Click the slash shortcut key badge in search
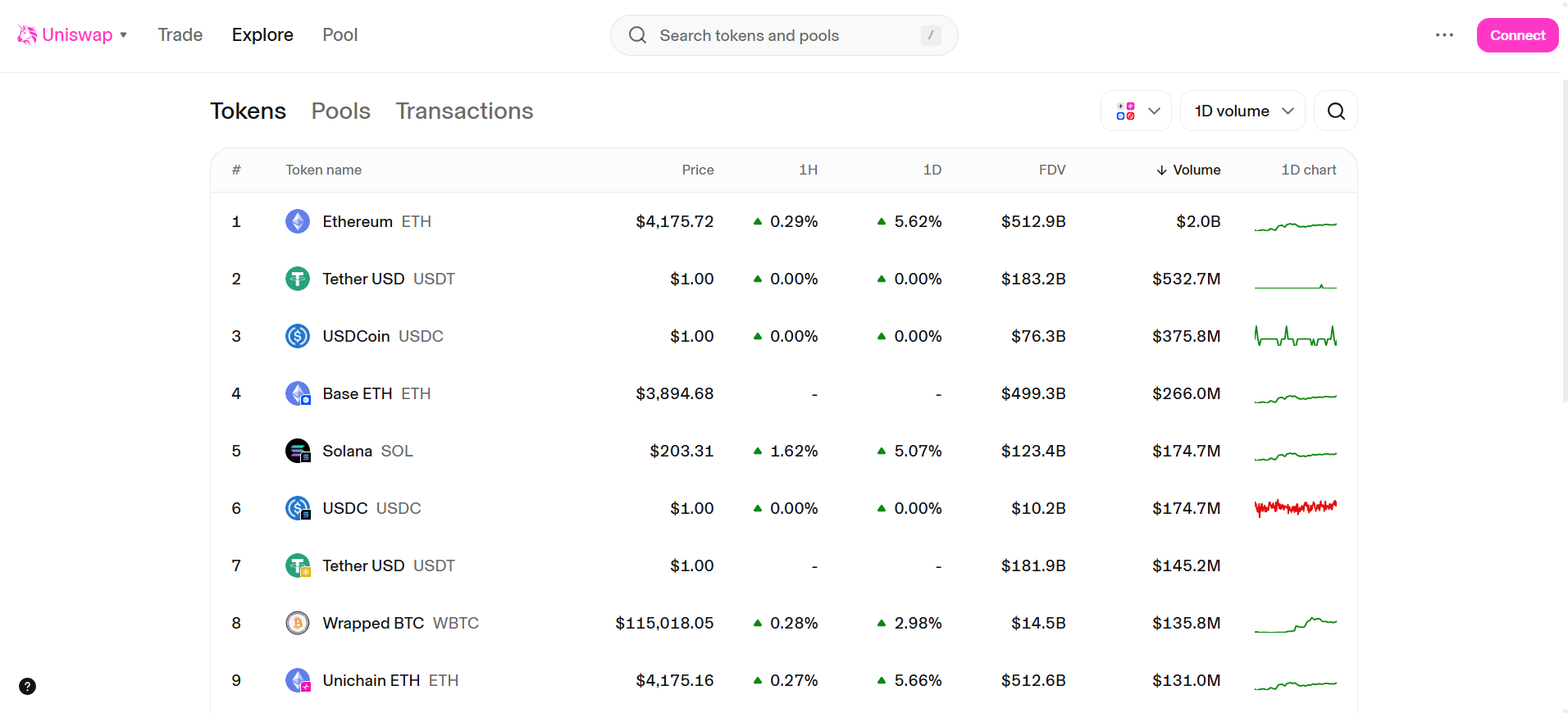 (931, 35)
